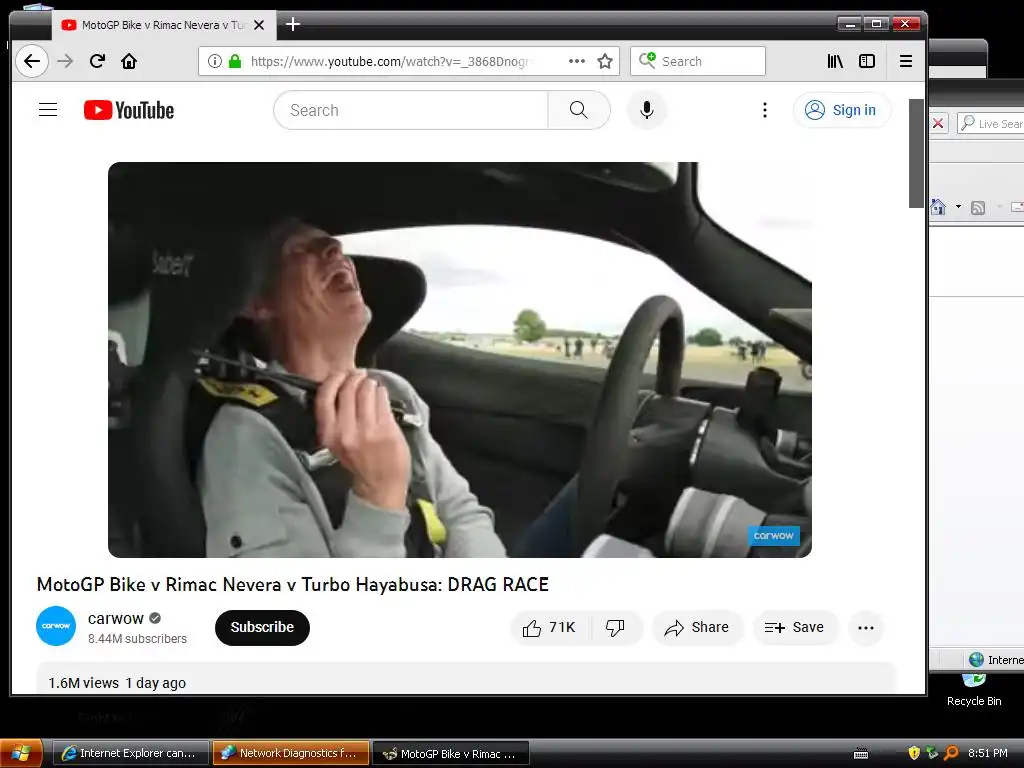
Task: Open more actions ellipsis beside Save
Action: tap(866, 628)
